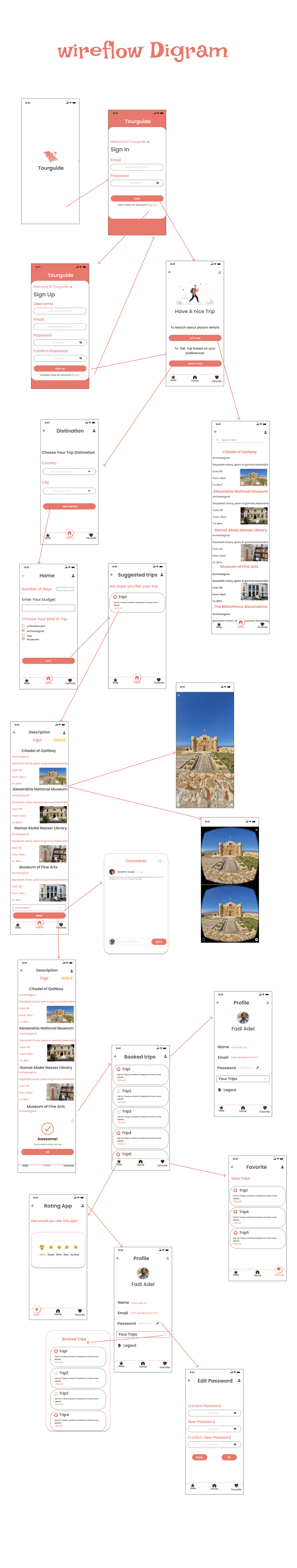The width and height of the screenshot is (297, 1568).
Task: Open the Country dropdown on Distination screen
Action: [x=69, y=471]
